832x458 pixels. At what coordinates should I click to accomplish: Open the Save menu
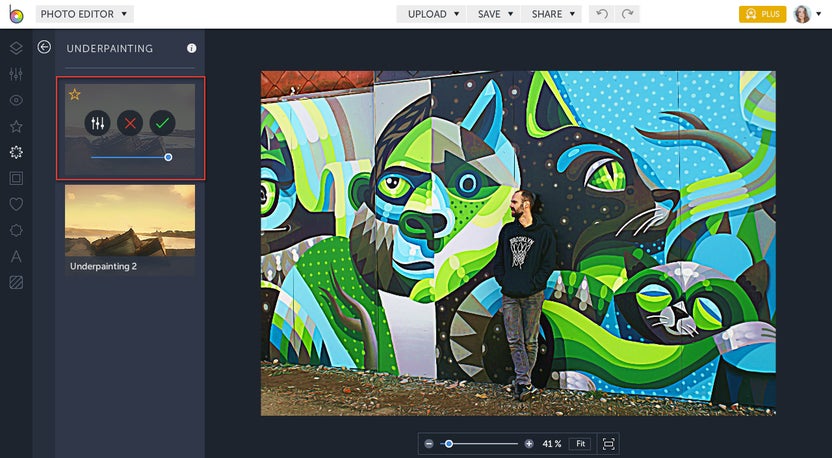pyautogui.click(x=494, y=14)
